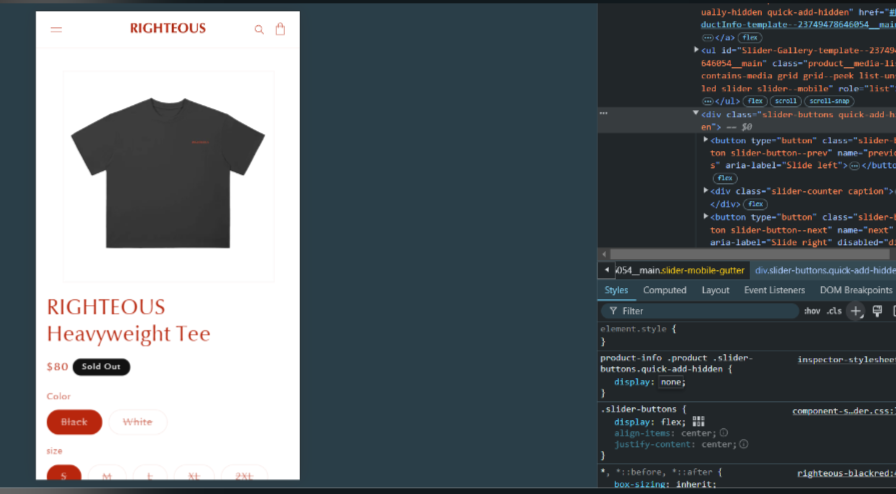
Task: Click the $80 price text
Action: 57,366
